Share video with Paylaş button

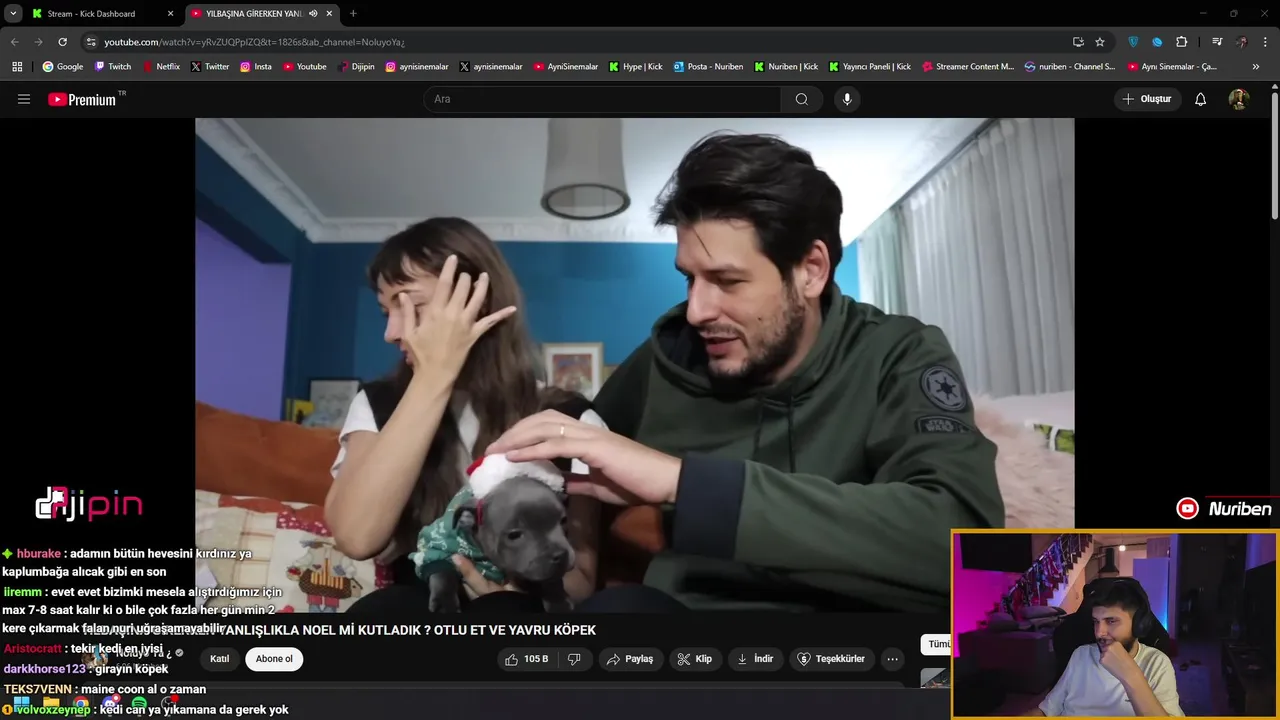tap(630, 659)
